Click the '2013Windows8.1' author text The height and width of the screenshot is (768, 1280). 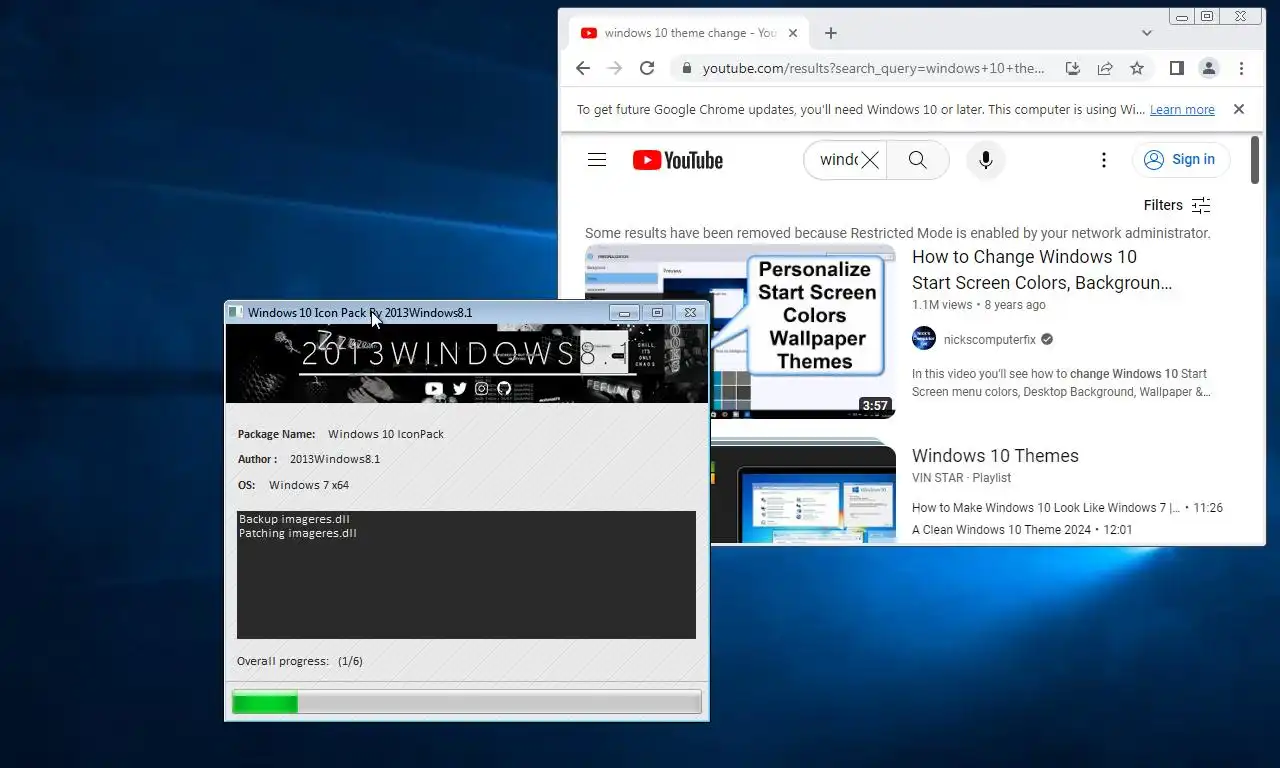[335, 459]
